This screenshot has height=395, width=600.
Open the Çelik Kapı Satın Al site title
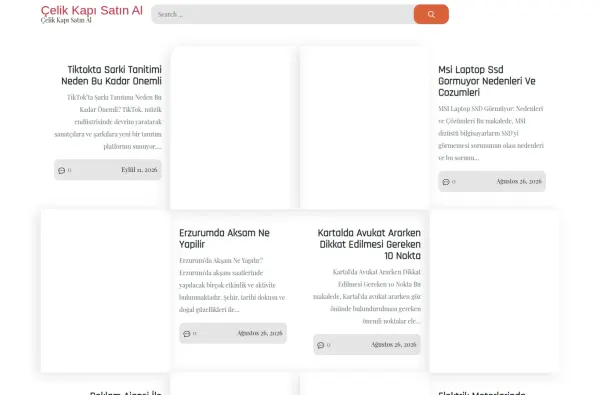(x=92, y=10)
